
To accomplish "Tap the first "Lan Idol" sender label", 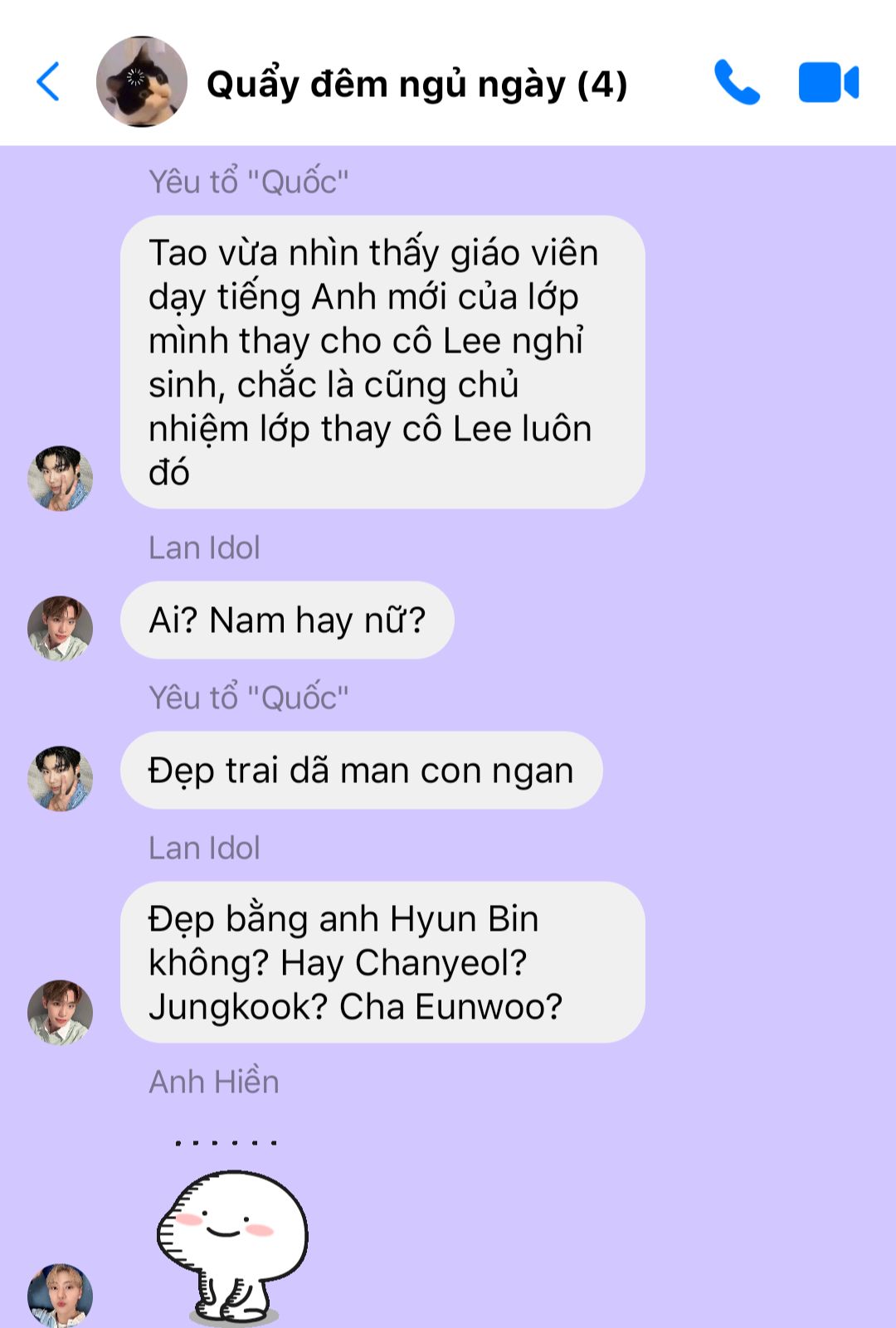I will (x=204, y=547).
